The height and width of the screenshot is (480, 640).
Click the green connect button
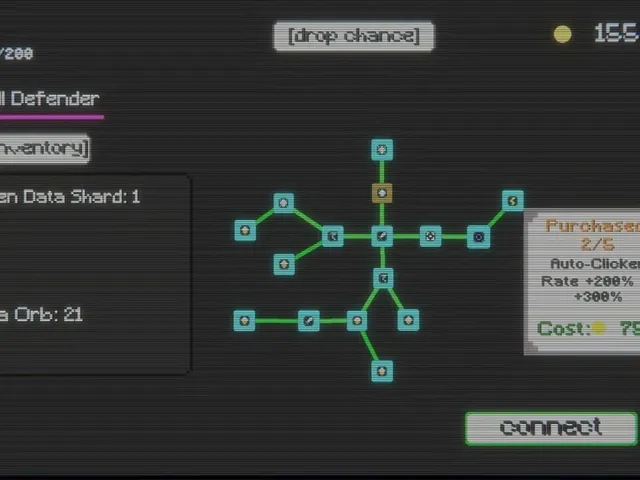coord(551,428)
